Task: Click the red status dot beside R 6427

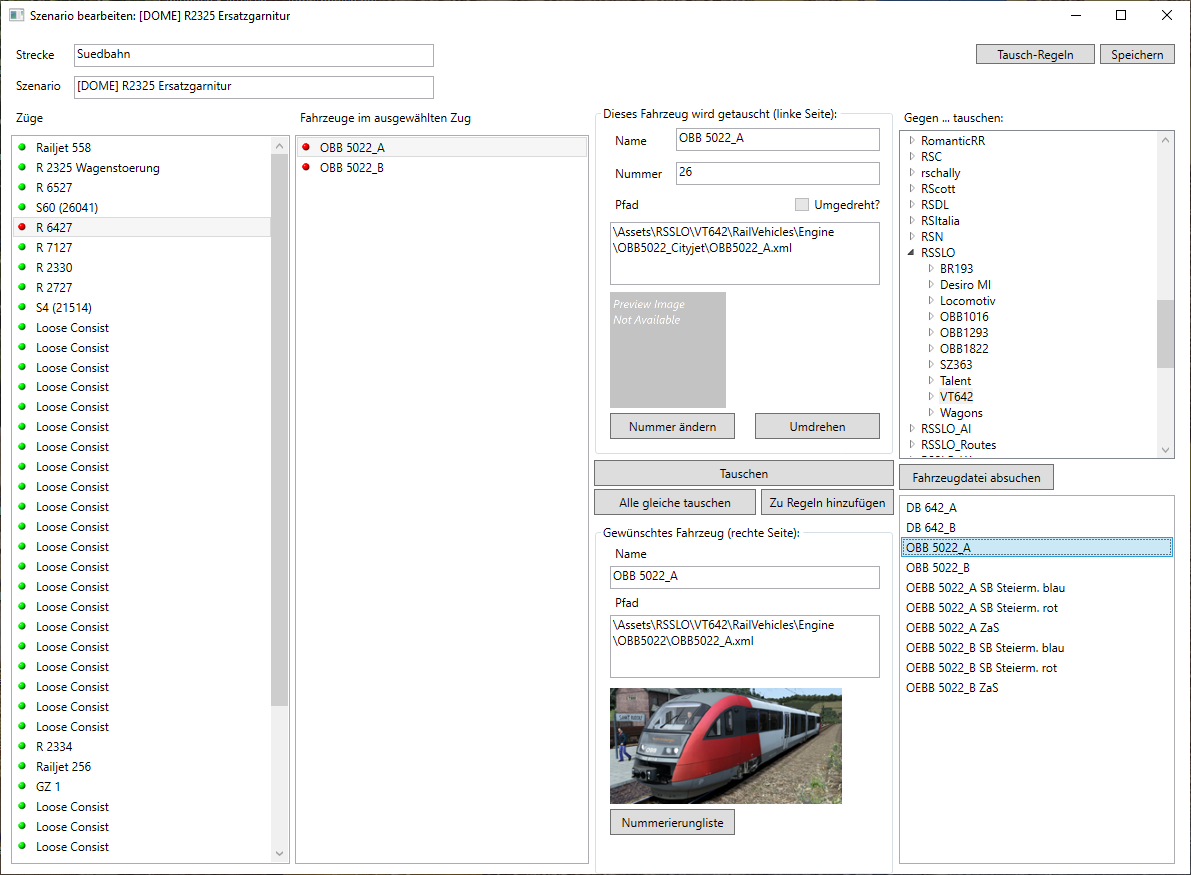Action: (x=21, y=228)
